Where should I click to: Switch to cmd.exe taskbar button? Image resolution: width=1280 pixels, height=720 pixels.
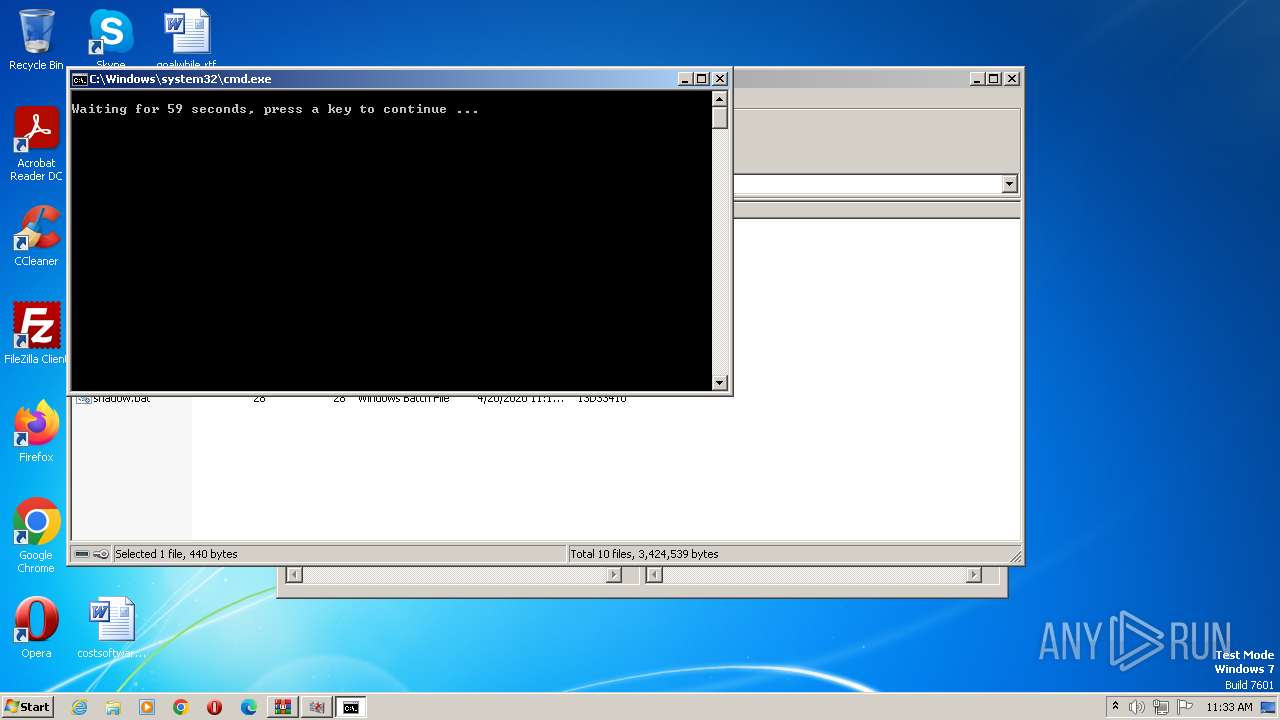[x=351, y=707]
